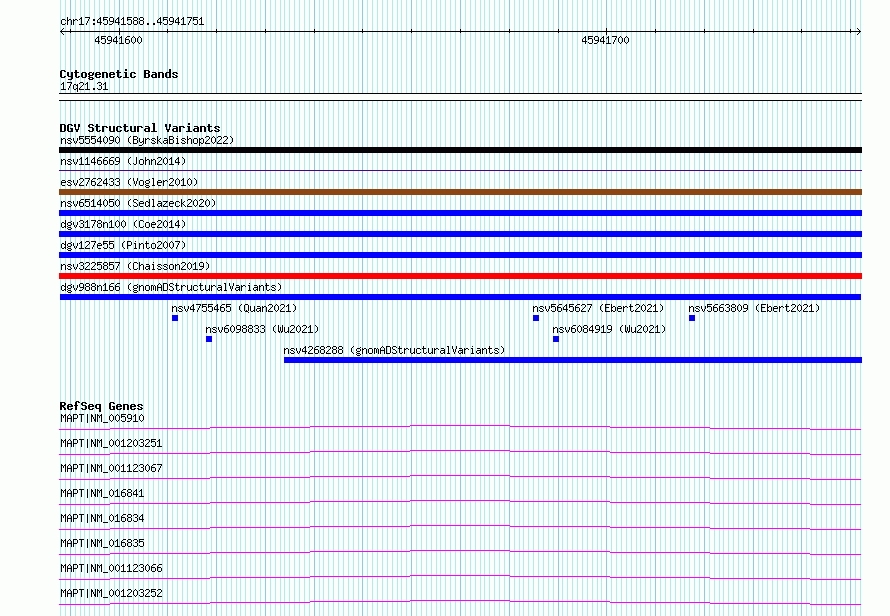Click the black nsv5554090 variant bar
This screenshot has width=890, height=616.
(x=460, y=150)
